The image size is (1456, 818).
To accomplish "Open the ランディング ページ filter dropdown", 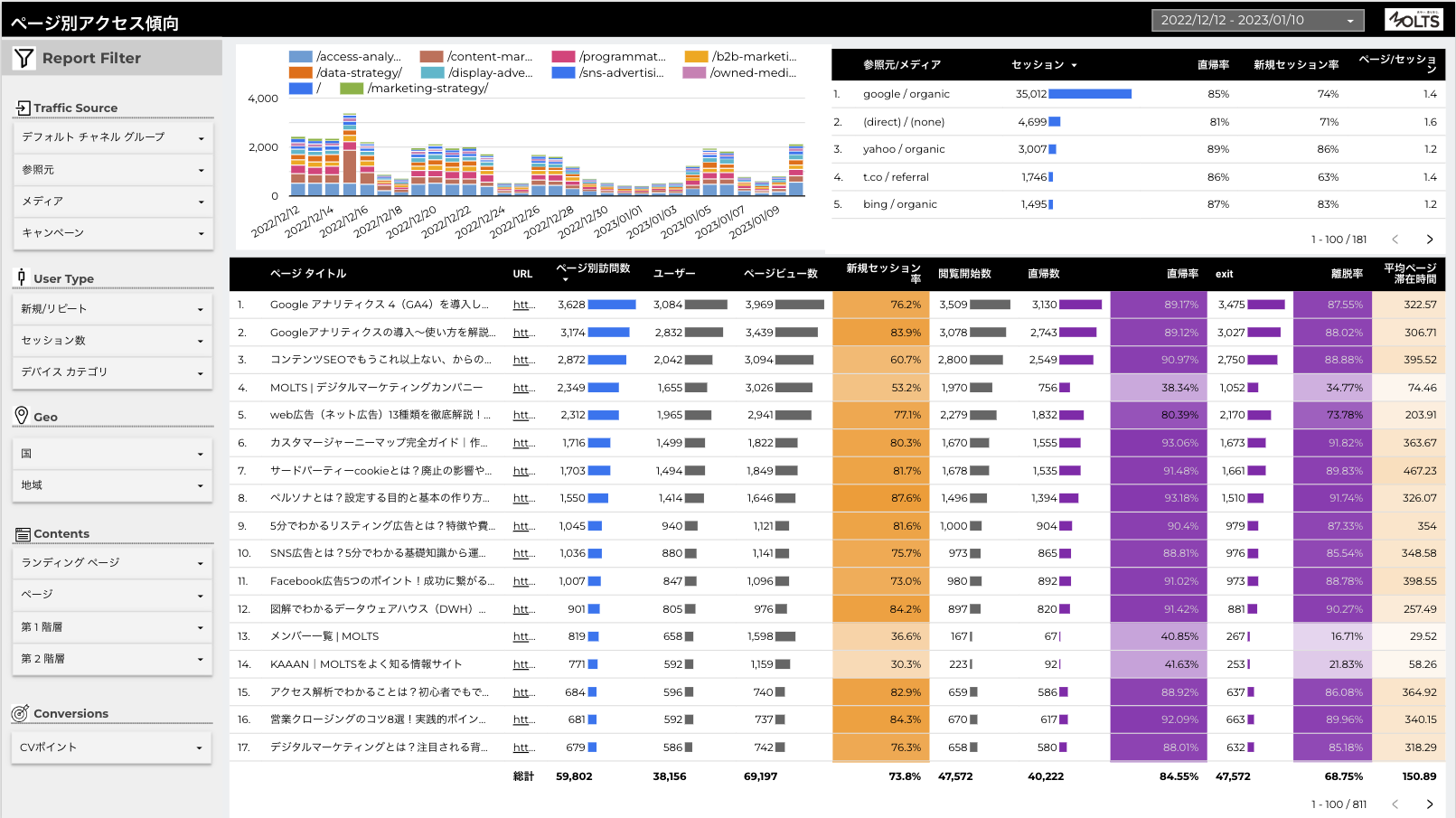I will [113, 563].
